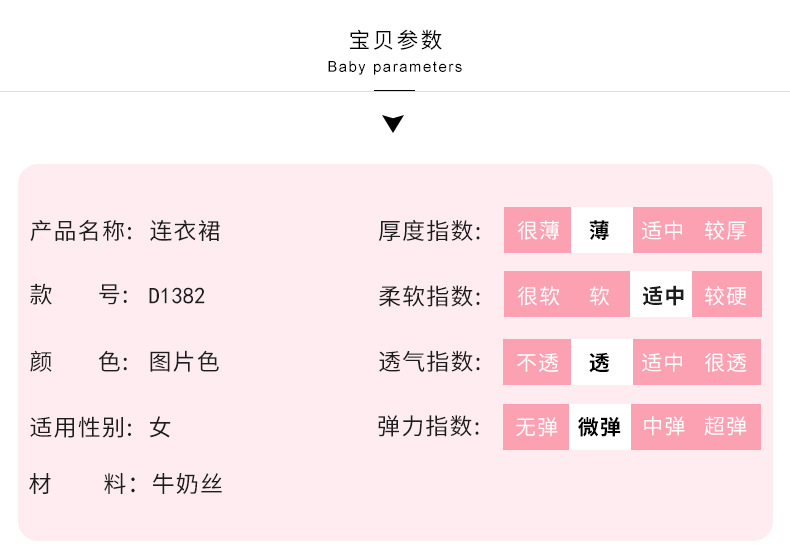This screenshot has width=790, height=558.
Task: Select the highlighted 薄 thickness option
Action: pos(600,231)
